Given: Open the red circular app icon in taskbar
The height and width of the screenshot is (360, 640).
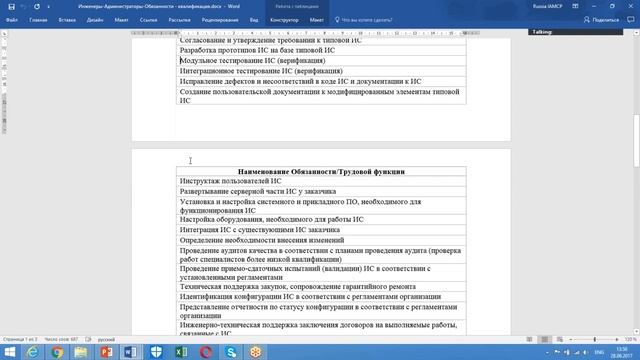Looking at the screenshot, I should 206,352.
